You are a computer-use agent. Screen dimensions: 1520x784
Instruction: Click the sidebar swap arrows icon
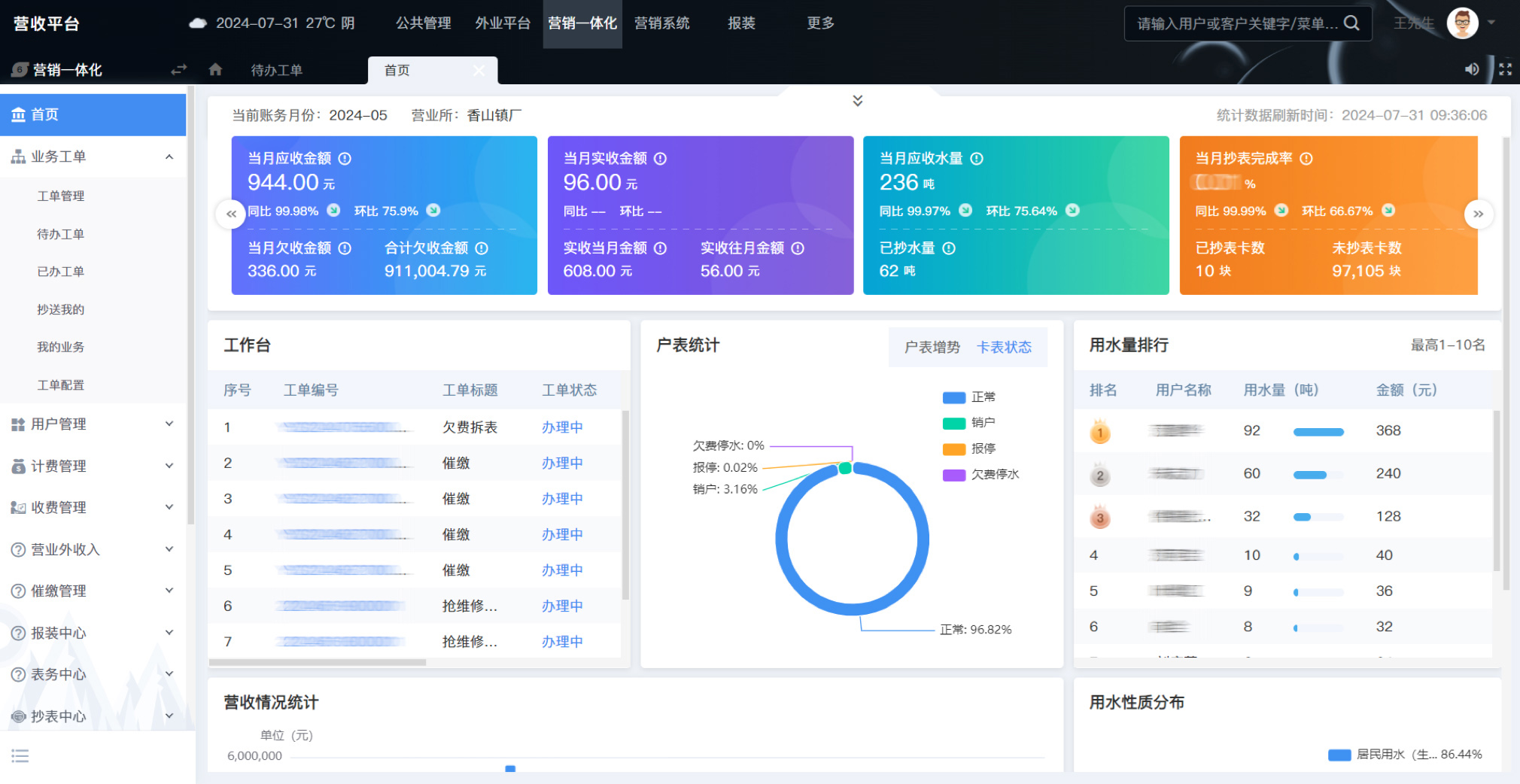click(x=178, y=70)
